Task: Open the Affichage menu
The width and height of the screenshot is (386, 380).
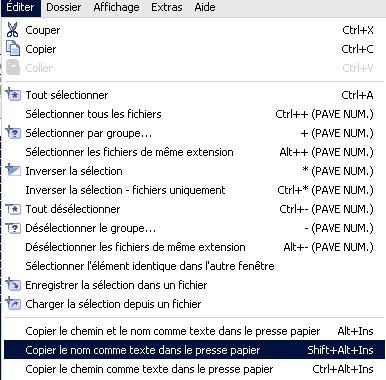Action: pyautogui.click(x=116, y=7)
